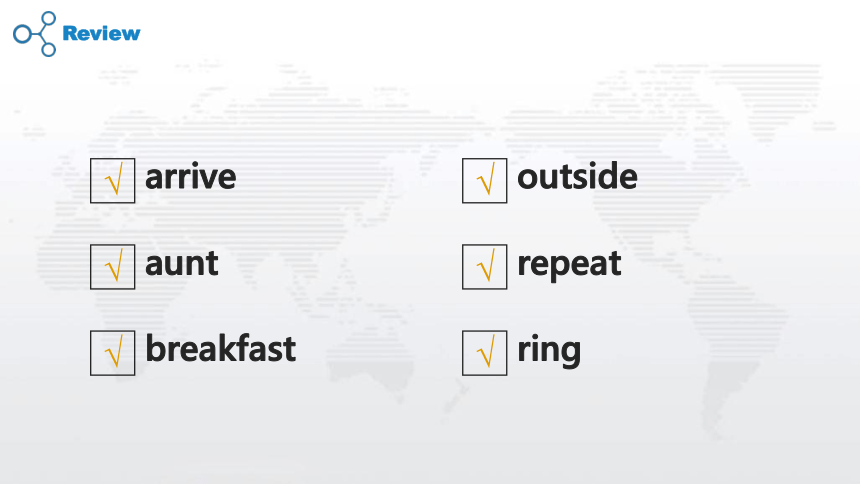Select the word aunt
This screenshot has width=860, height=484.
182,263
